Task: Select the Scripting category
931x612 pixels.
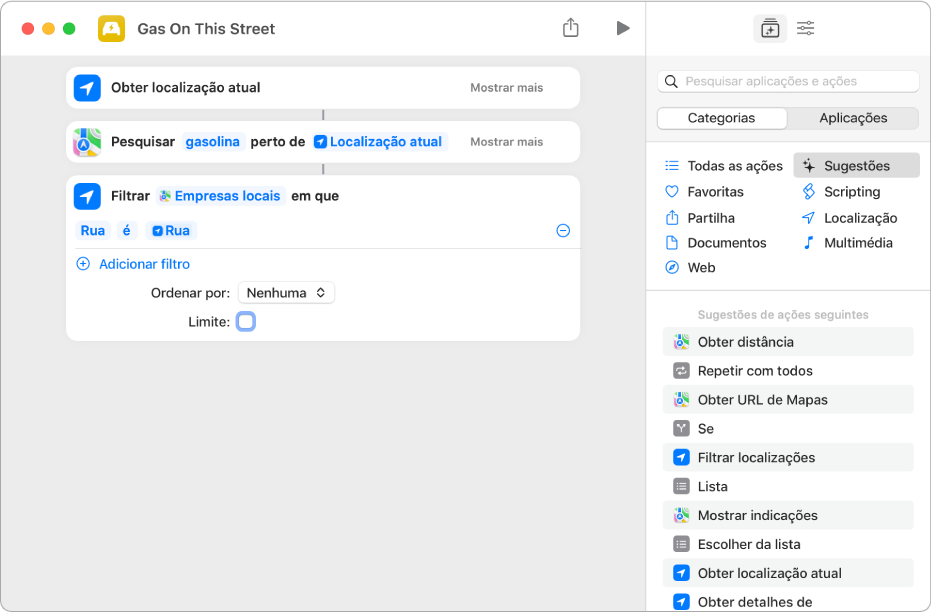Action: [851, 192]
